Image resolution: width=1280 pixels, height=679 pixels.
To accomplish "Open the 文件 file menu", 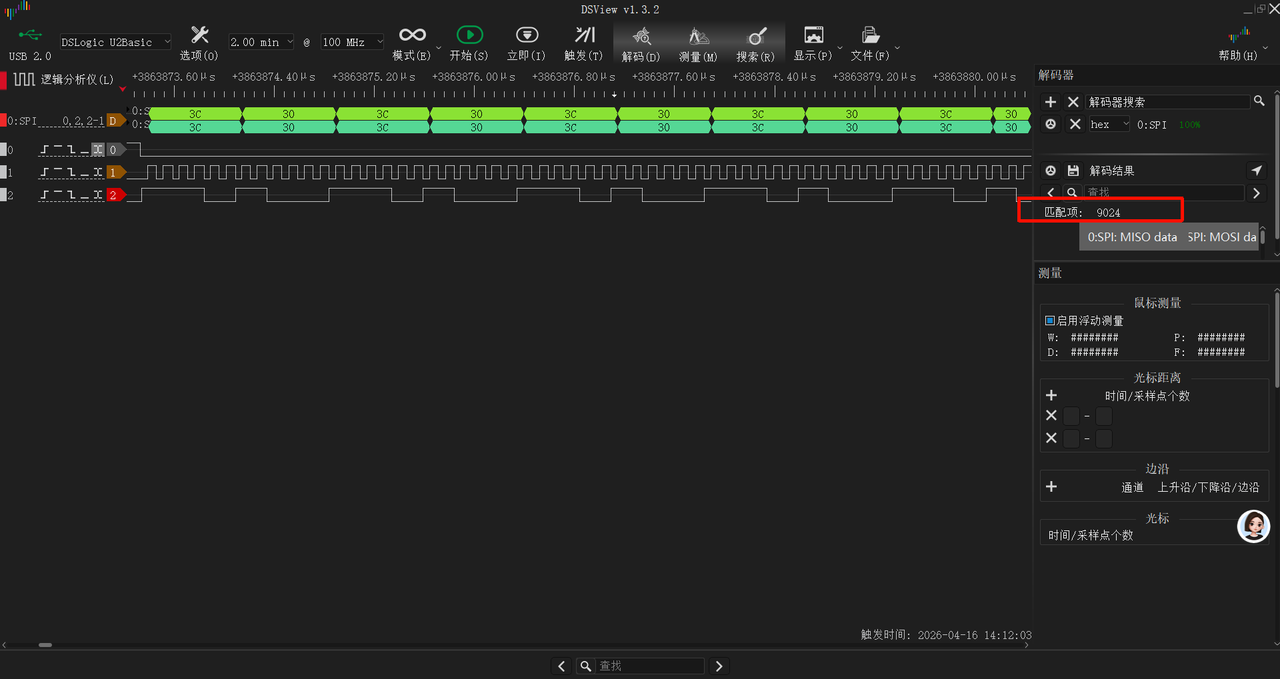I will coord(870,41).
